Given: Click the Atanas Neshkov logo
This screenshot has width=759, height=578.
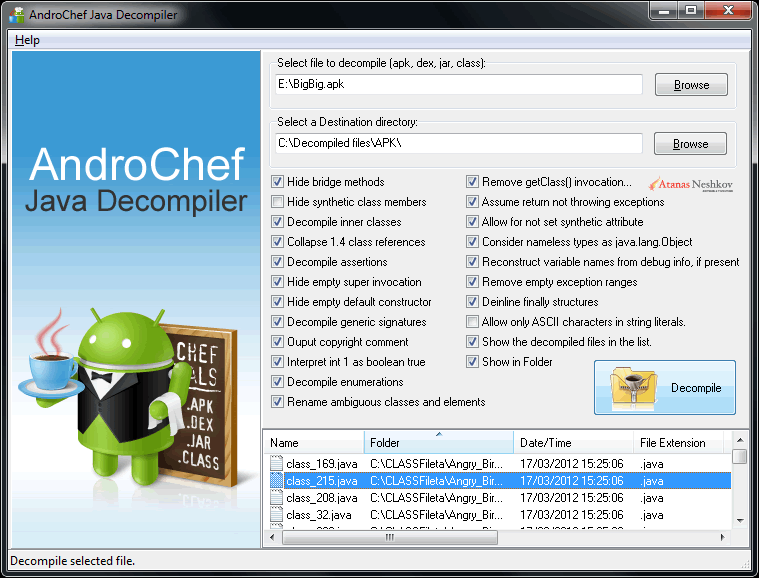Looking at the screenshot, I should pos(691,184).
